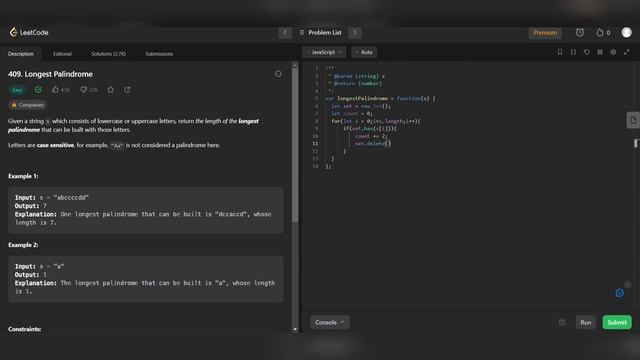Click the title 409. Longest Palindrome
Screen dimensions: 640x360
pyautogui.click(x=50, y=74)
